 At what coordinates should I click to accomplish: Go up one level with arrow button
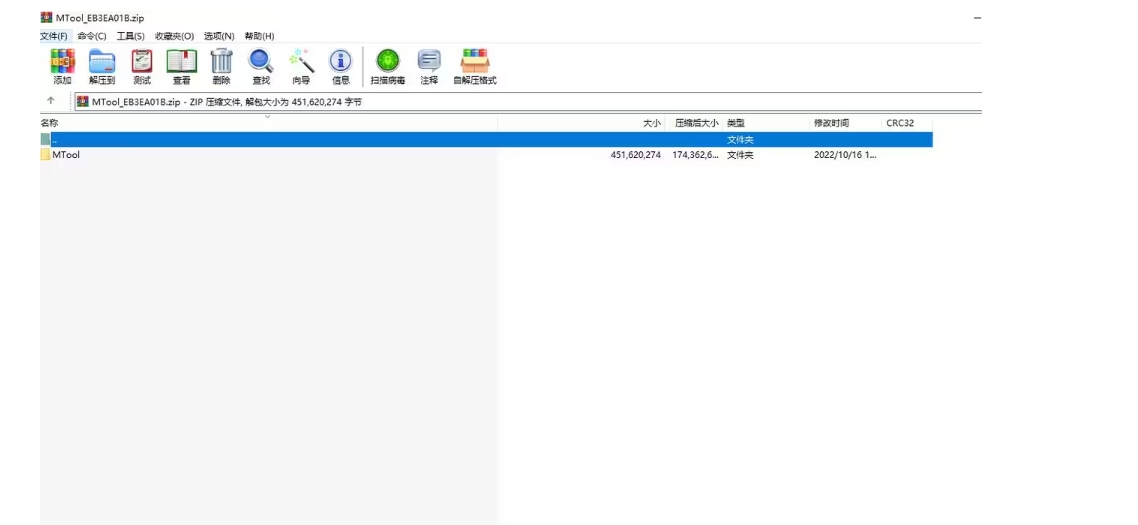click(x=51, y=101)
